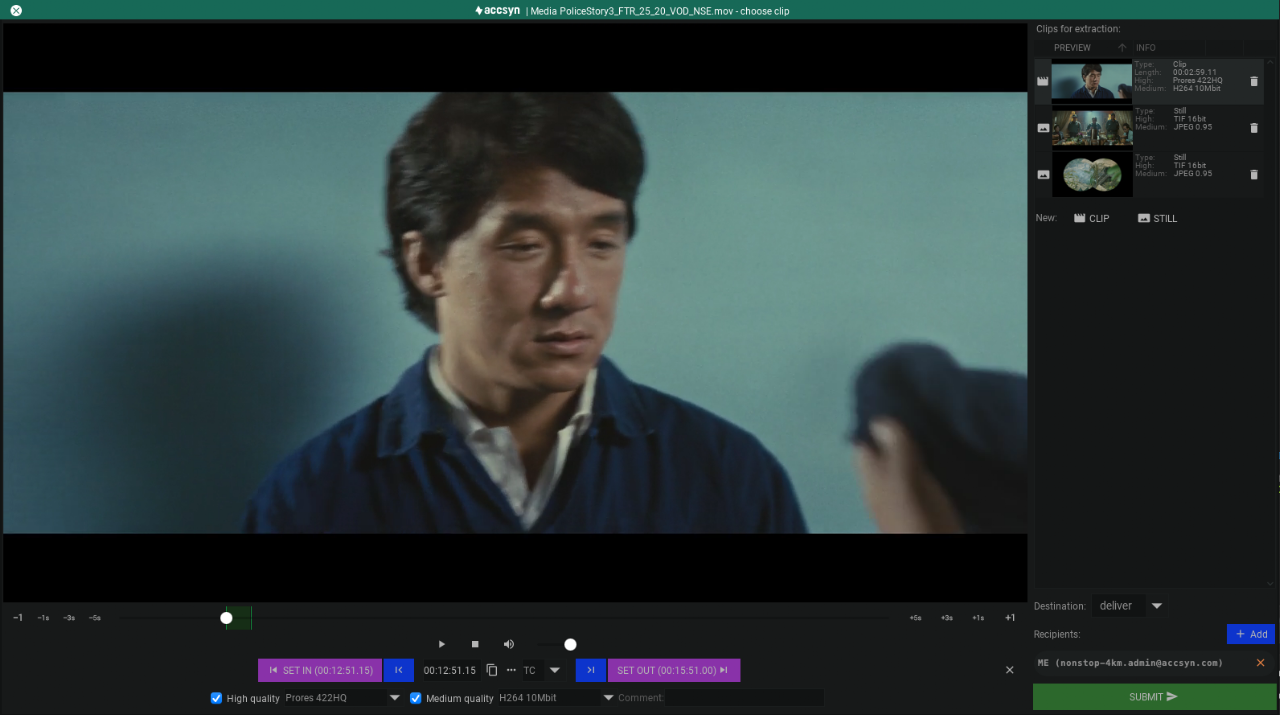
Task: Select the binocular still's image icon
Action: [1043, 174]
